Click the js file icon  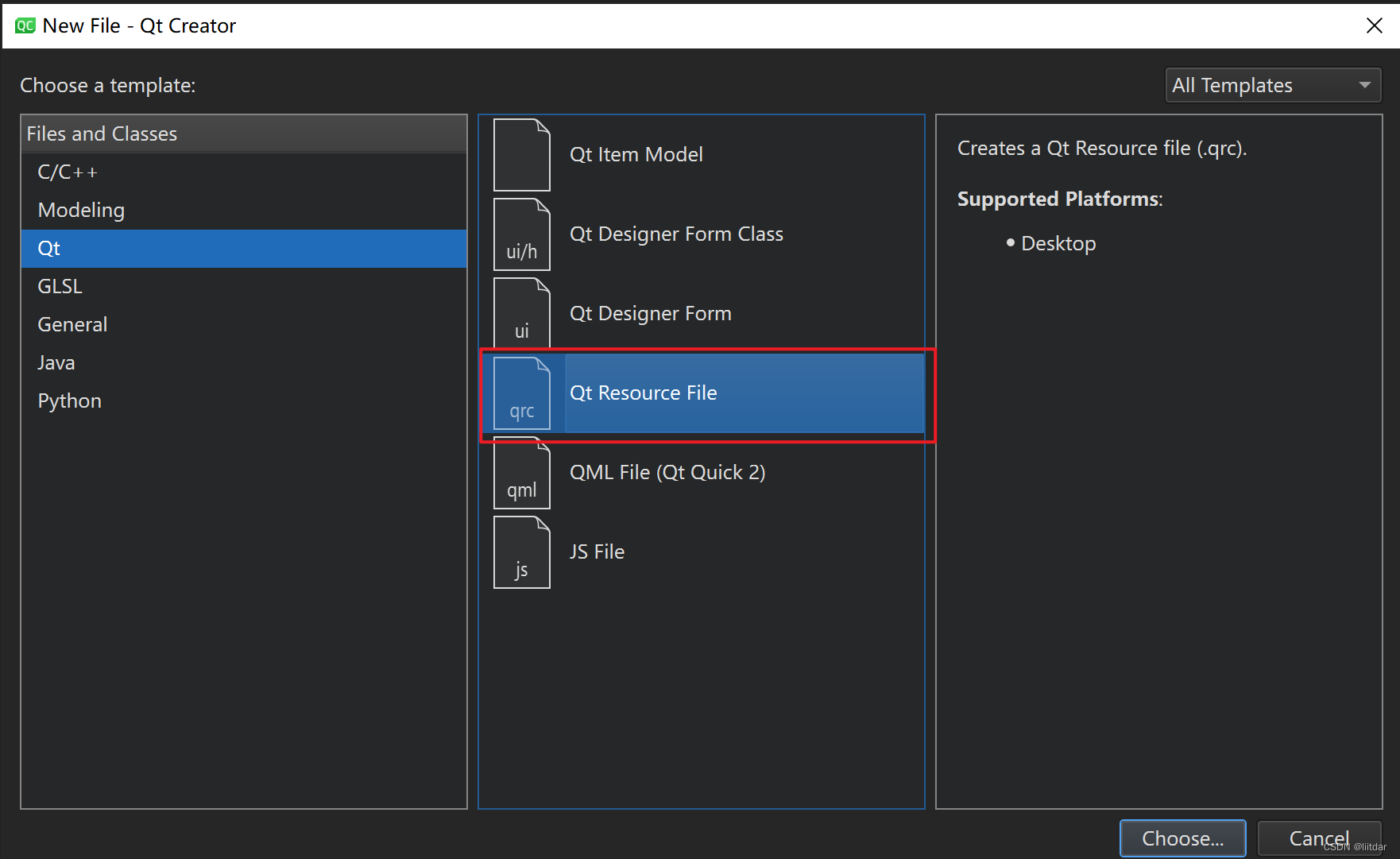(522, 552)
